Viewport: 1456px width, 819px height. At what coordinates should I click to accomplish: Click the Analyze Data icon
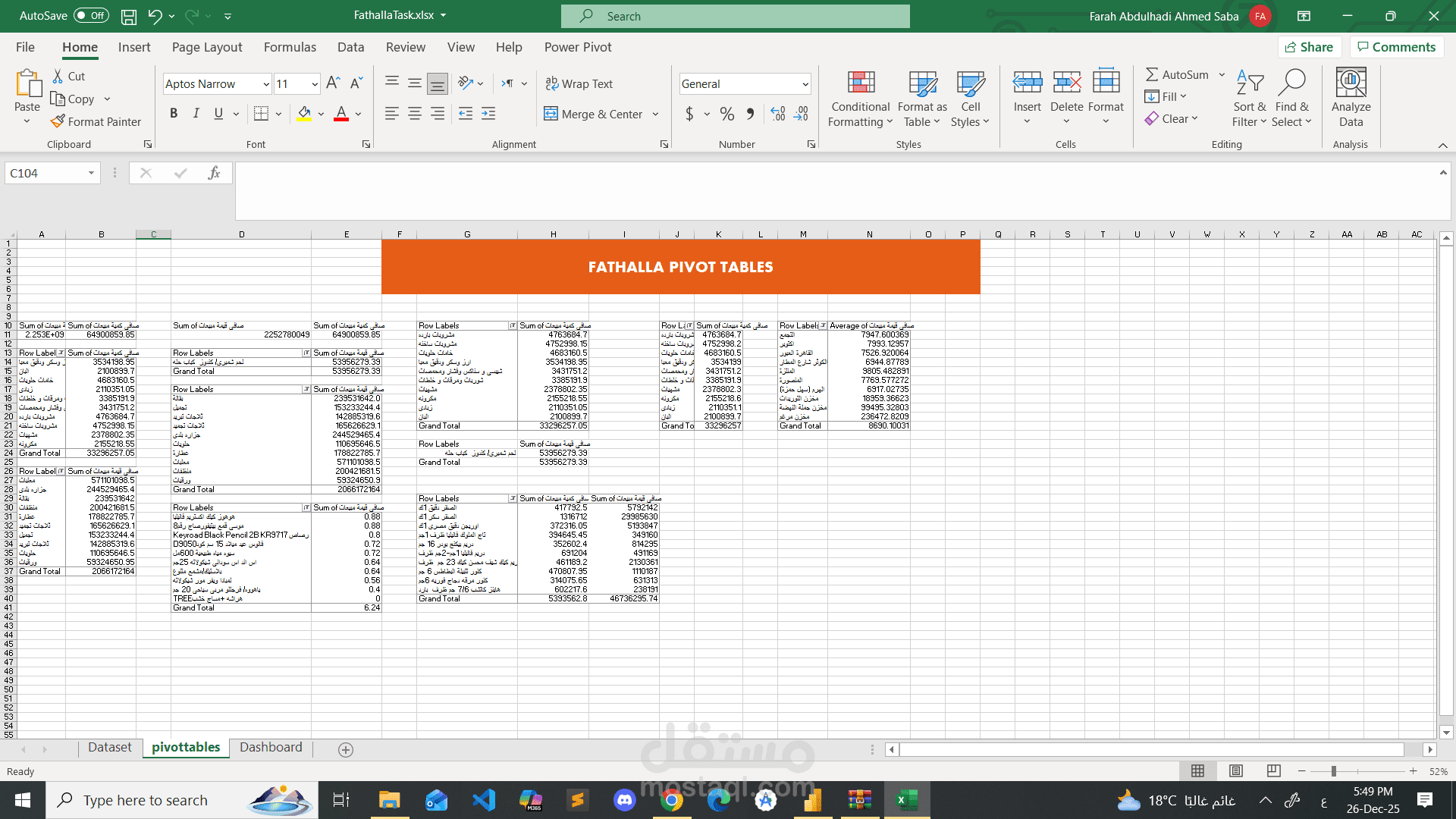point(1351,83)
